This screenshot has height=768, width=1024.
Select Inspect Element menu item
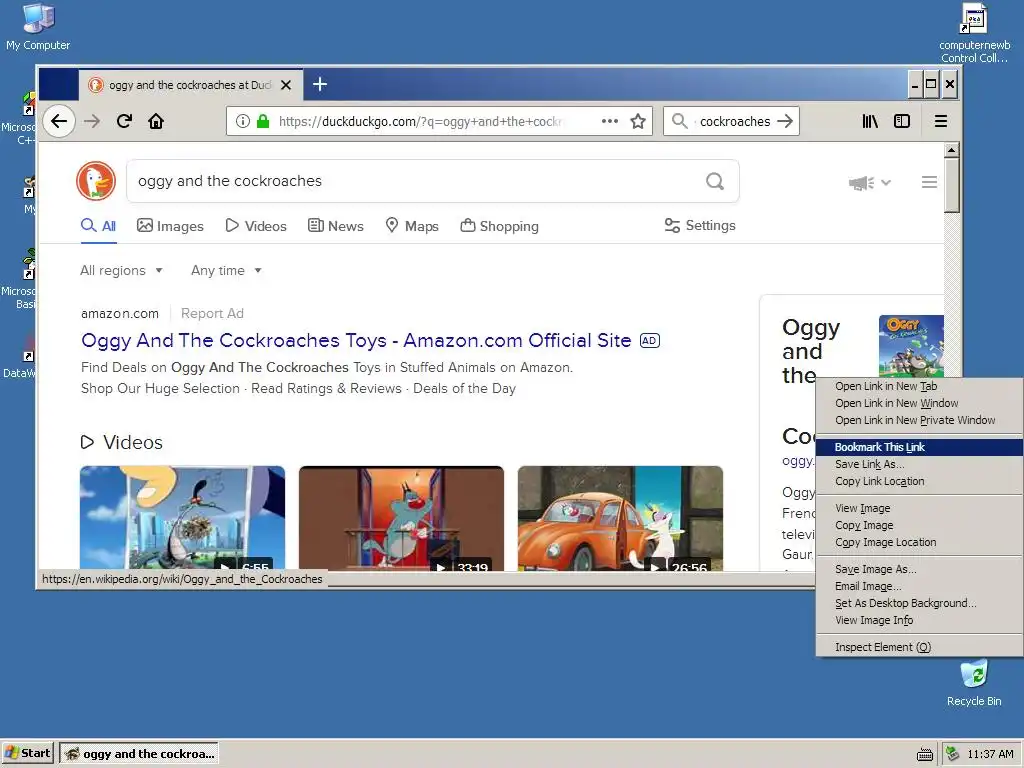pyautogui.click(x=919, y=647)
